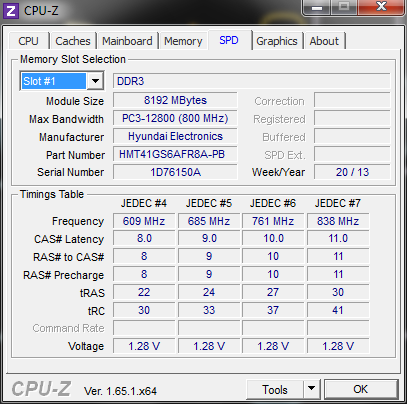407x404 pixels.
Task: Click the CPU-Z purple logo icon
Action: coord(11,11)
